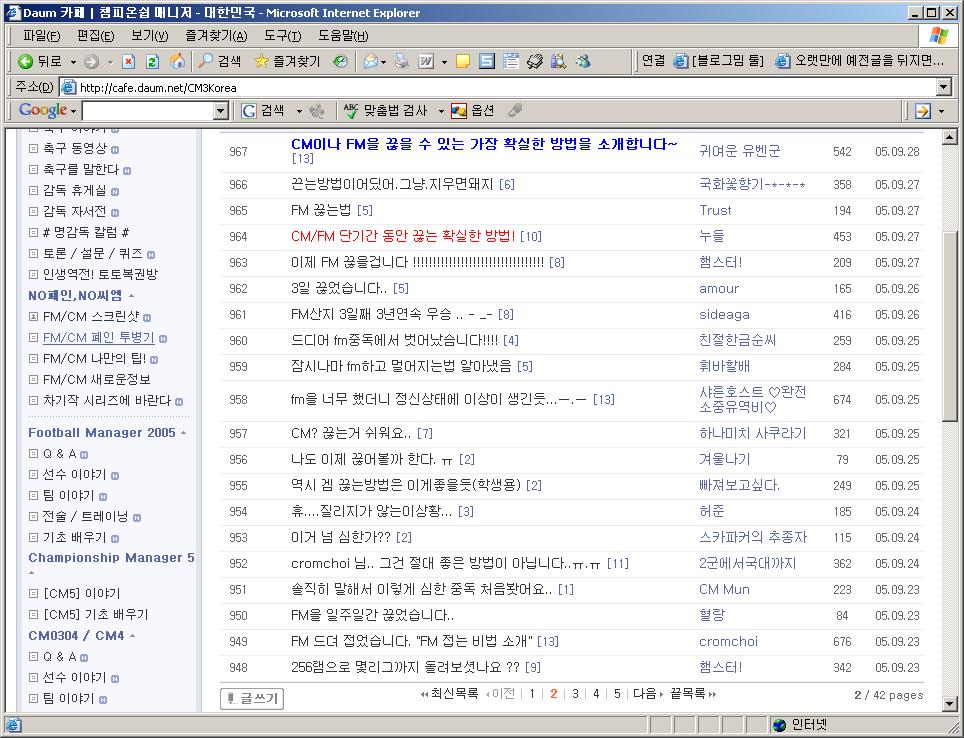Print the page with the printer icon
Image resolution: width=964 pixels, height=738 pixels.
pyautogui.click(x=401, y=61)
